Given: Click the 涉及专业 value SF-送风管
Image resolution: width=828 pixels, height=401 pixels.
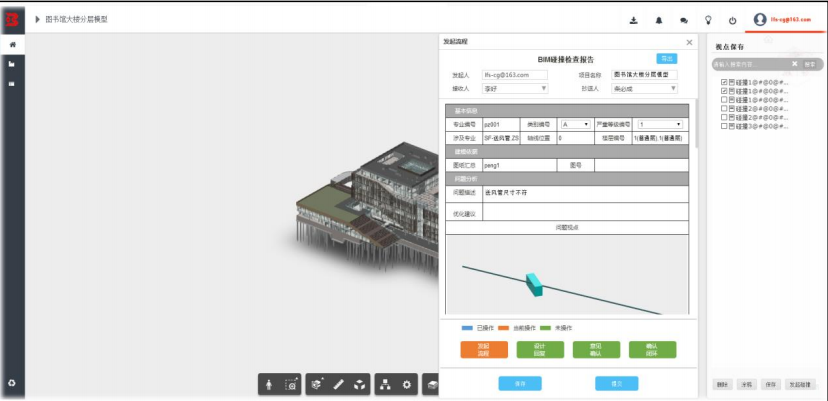Looking at the screenshot, I should point(501,138).
